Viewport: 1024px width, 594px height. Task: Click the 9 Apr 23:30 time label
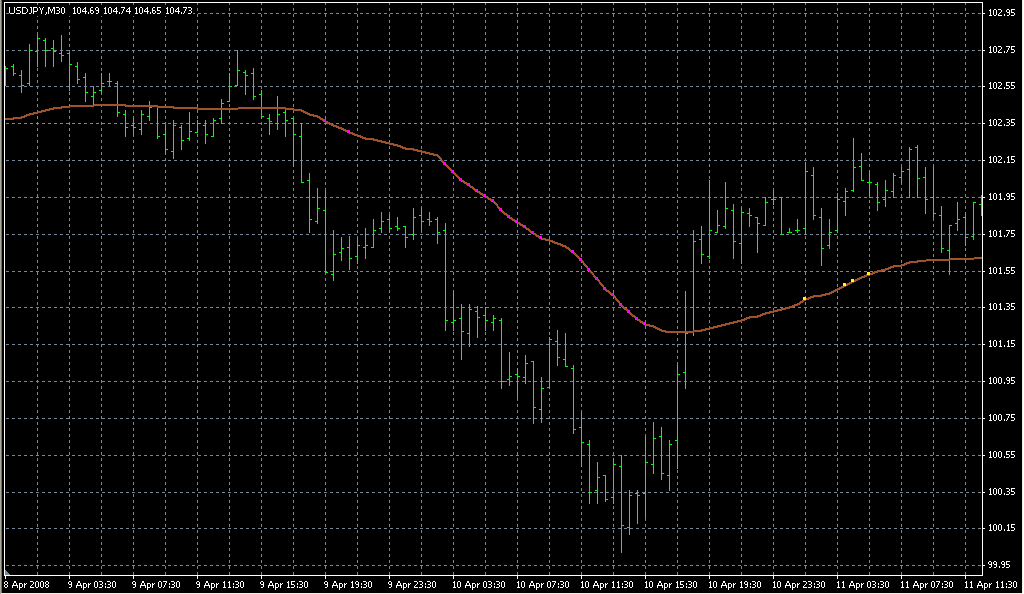[x=414, y=584]
